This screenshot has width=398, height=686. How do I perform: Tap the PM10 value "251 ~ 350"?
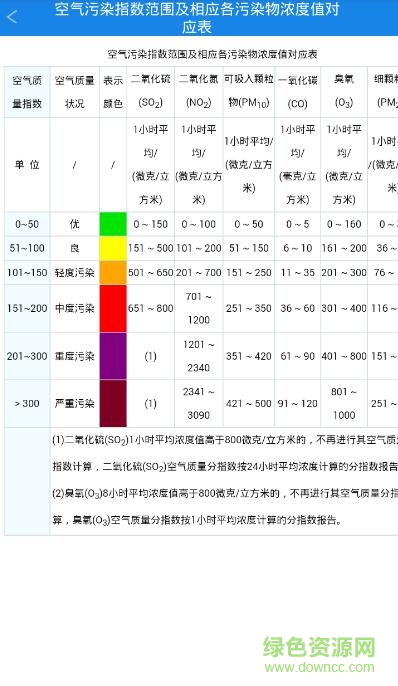249,308
